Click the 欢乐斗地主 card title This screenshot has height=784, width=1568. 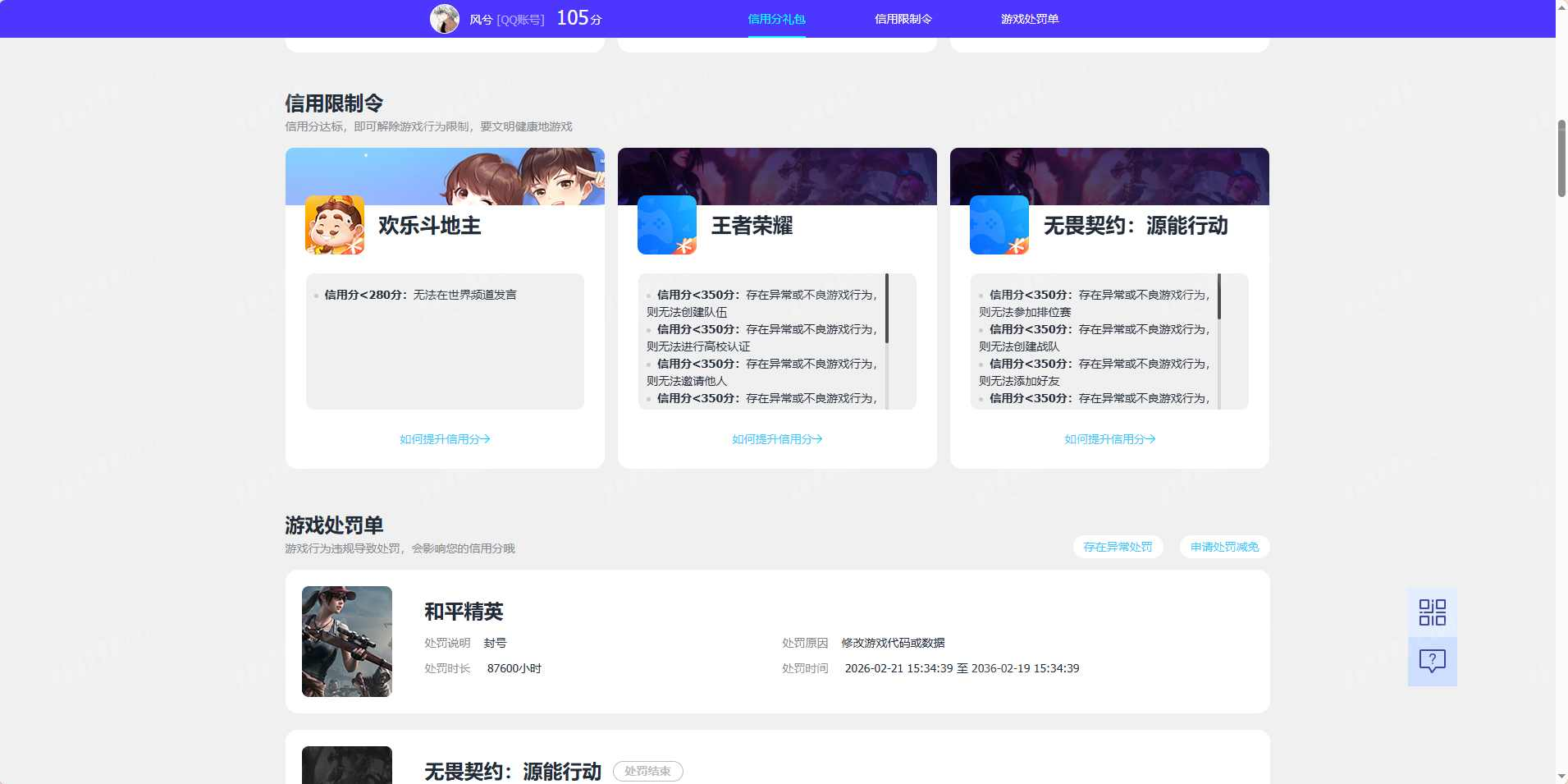click(x=430, y=225)
